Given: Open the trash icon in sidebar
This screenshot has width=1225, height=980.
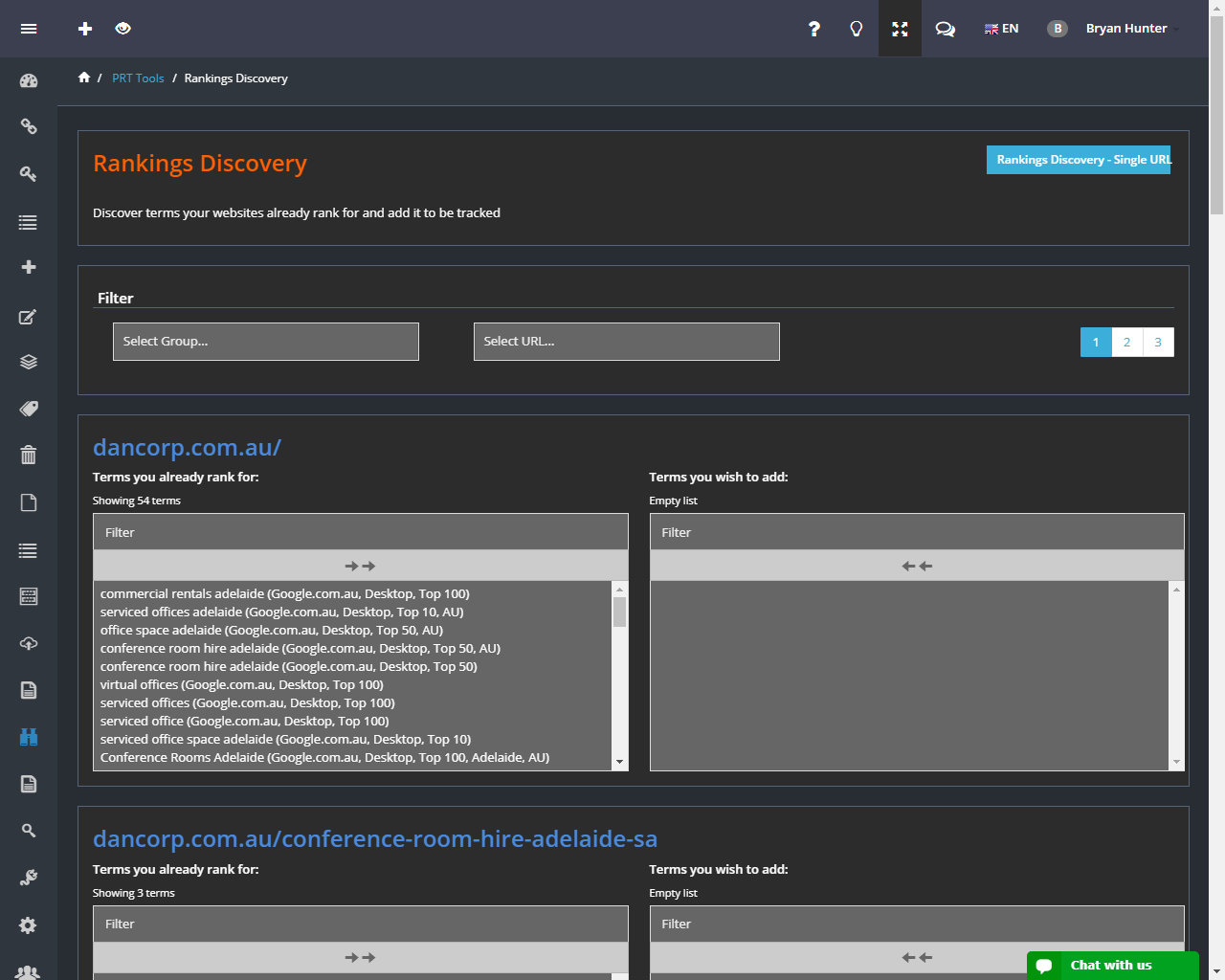Looking at the screenshot, I should [29, 455].
